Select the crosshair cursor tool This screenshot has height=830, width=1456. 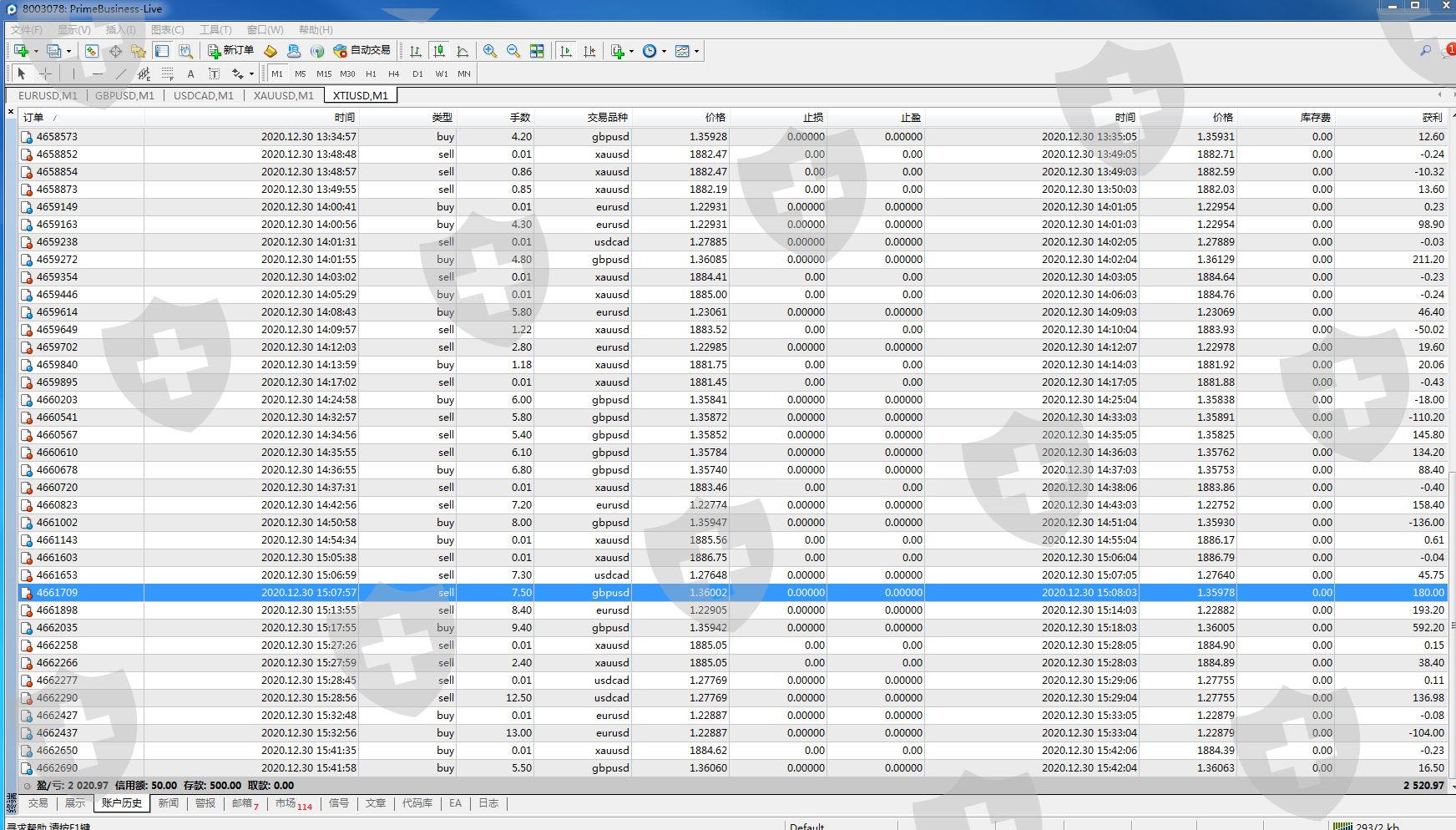(x=45, y=73)
